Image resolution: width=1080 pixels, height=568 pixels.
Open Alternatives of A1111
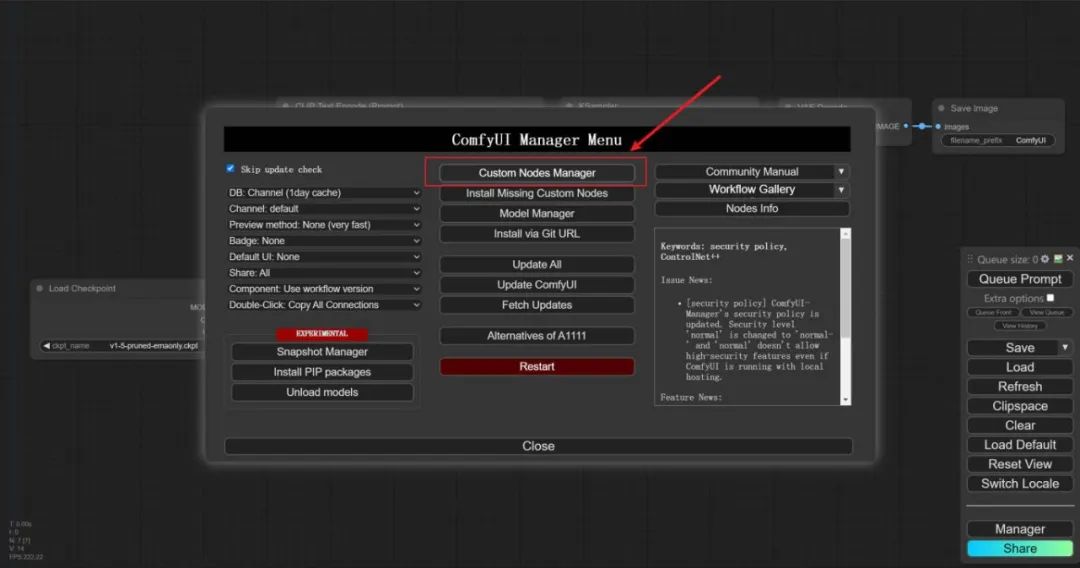click(x=537, y=336)
